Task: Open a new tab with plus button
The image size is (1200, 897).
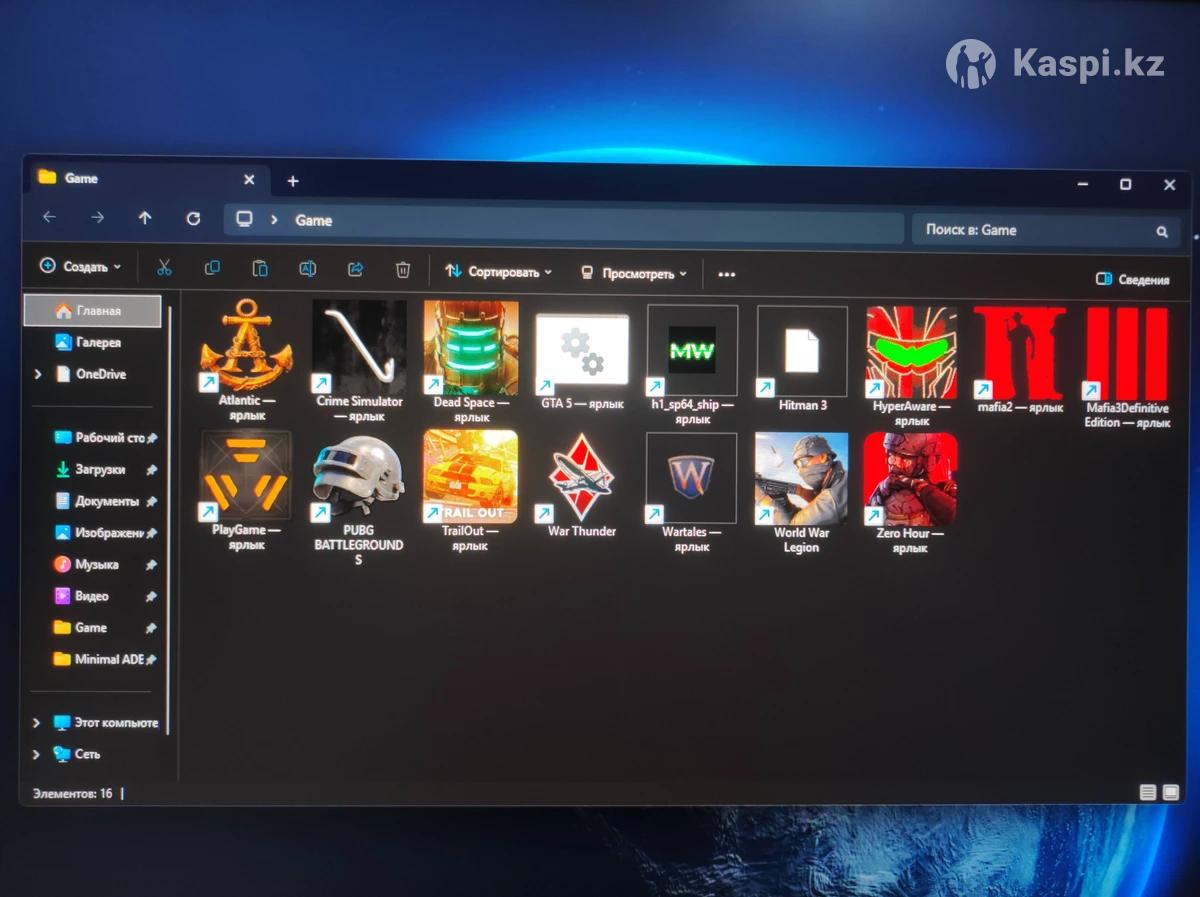Action: [x=293, y=181]
